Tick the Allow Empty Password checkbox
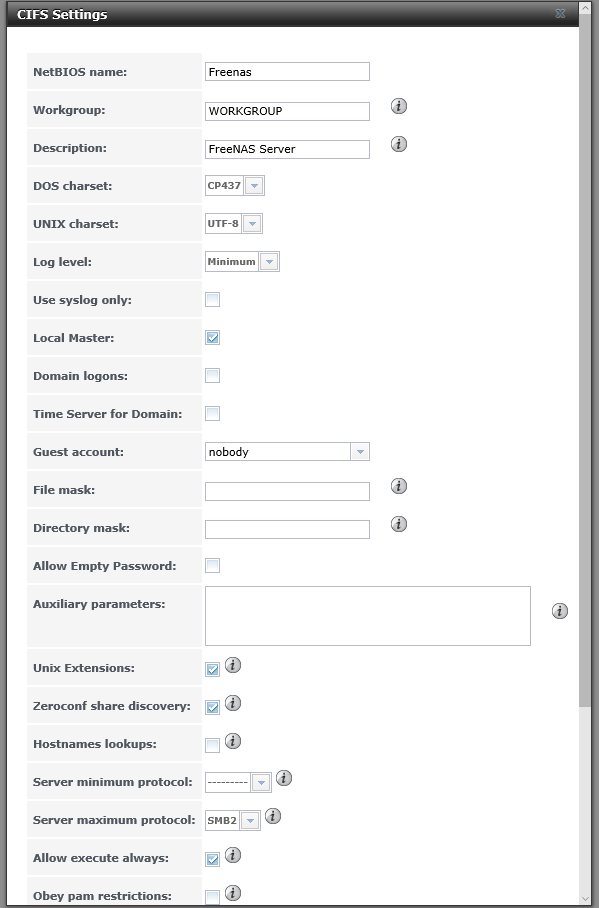Screen dimensions: 599x908 coord(213,565)
